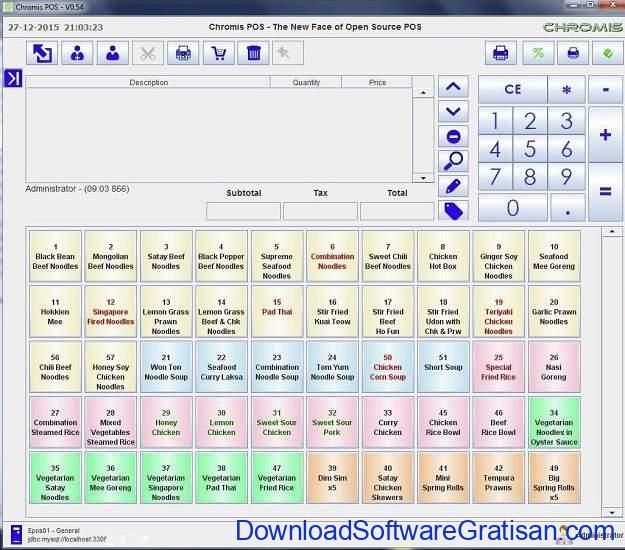The height and width of the screenshot is (550, 625).
Task: Click the greyed pin icon after trash
Action: pos(288,53)
